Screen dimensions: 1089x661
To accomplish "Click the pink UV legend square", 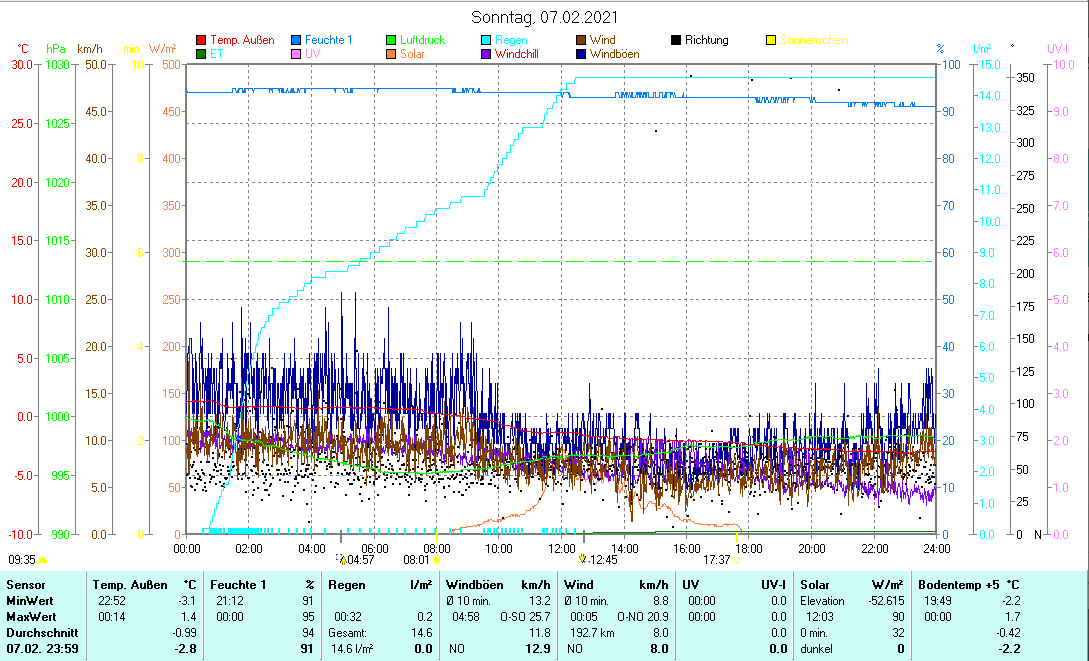I will (x=296, y=54).
